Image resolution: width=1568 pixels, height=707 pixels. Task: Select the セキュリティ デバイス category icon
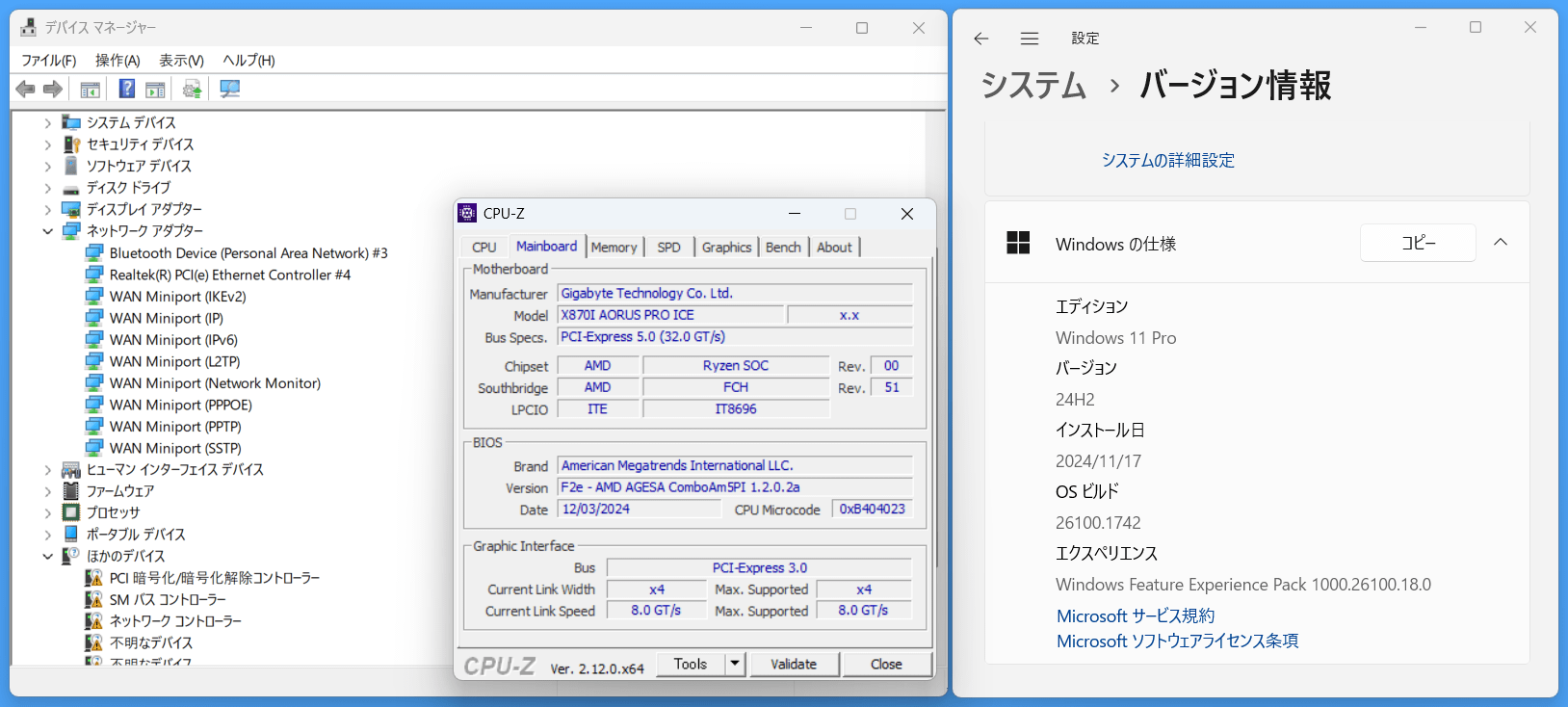click(x=71, y=144)
